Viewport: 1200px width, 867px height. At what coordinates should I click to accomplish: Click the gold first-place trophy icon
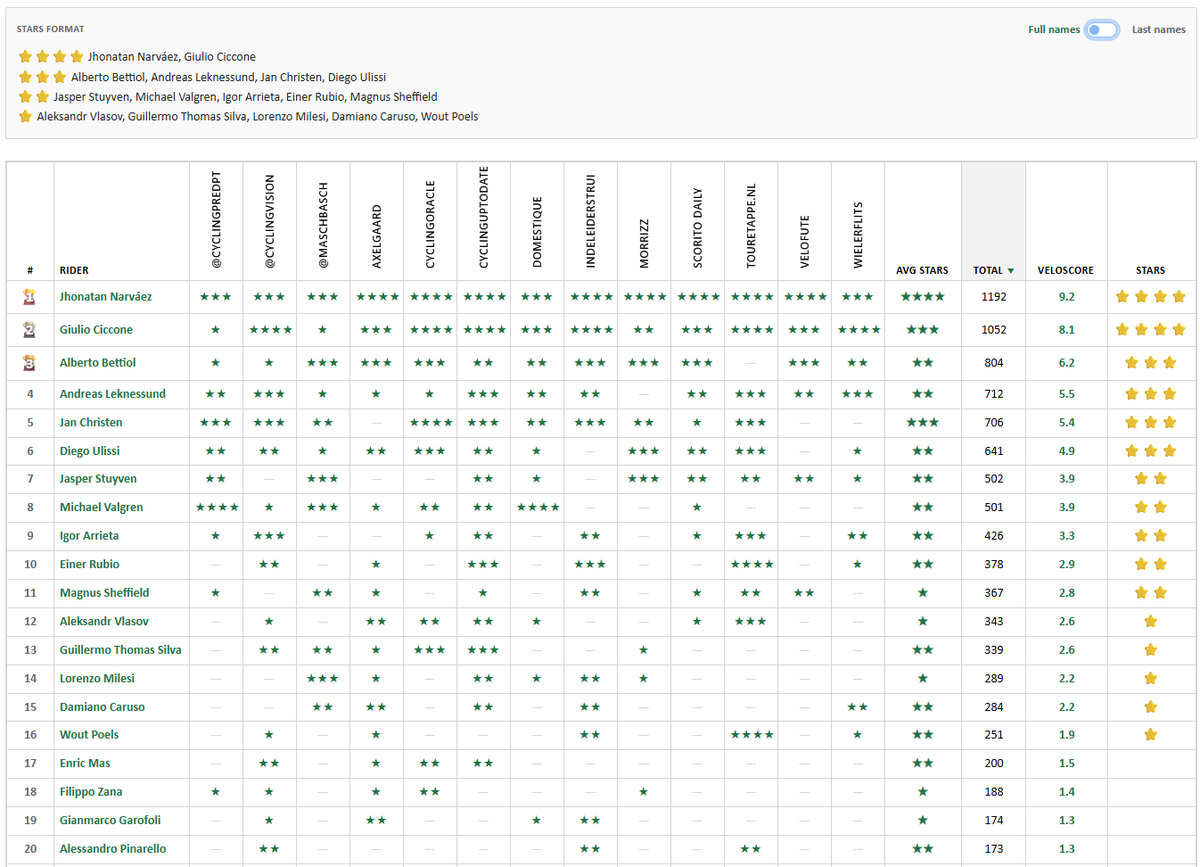[x=30, y=296]
